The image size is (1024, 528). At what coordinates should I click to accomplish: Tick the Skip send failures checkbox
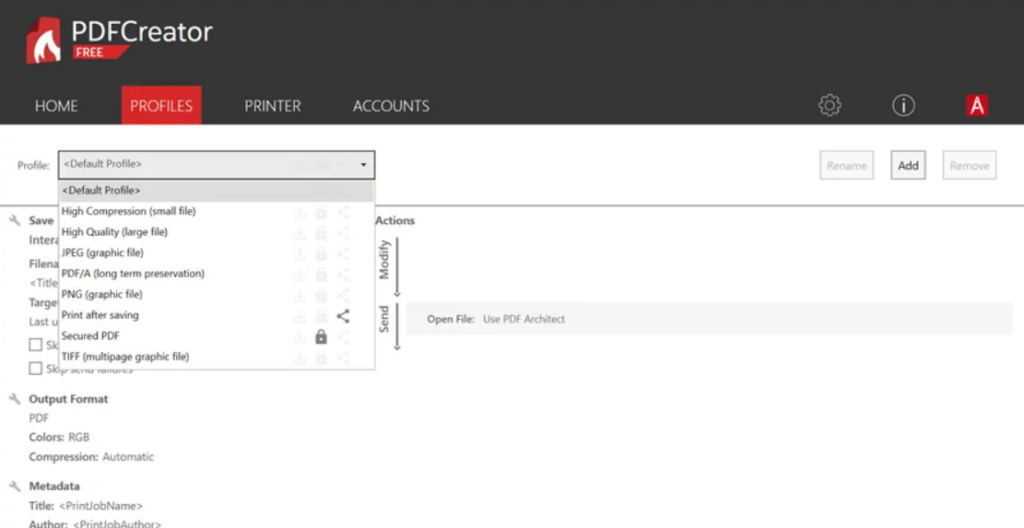pyautogui.click(x=35, y=369)
